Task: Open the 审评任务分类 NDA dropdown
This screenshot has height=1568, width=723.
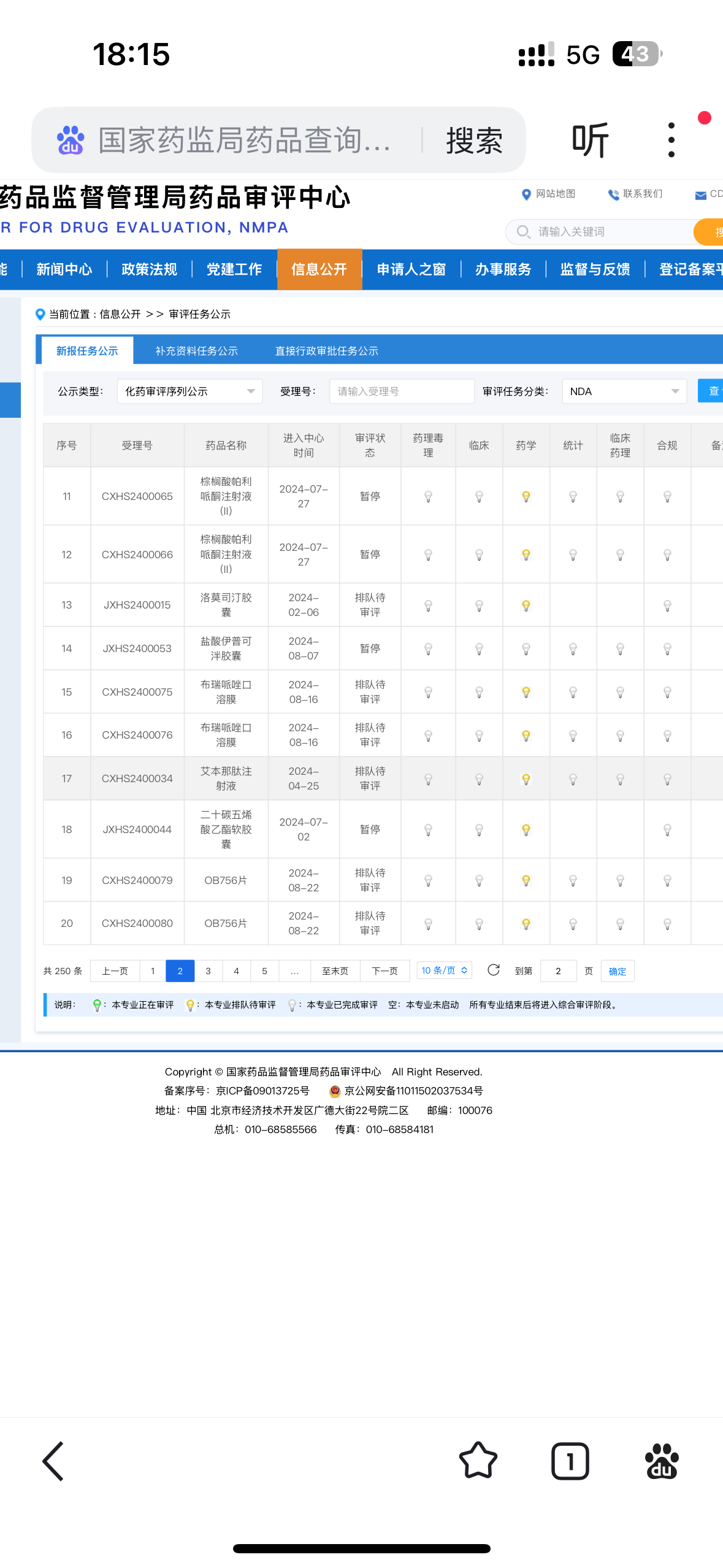Action: click(x=624, y=391)
